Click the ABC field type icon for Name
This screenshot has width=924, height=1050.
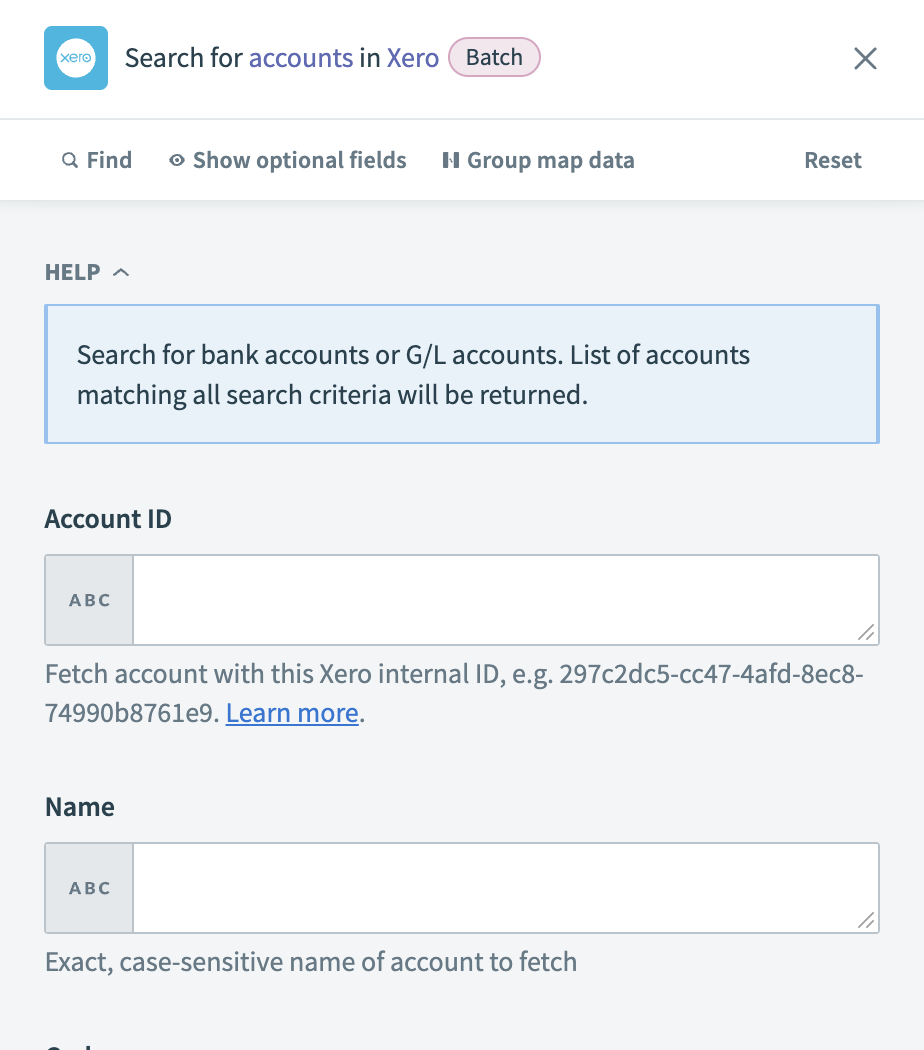point(89,888)
